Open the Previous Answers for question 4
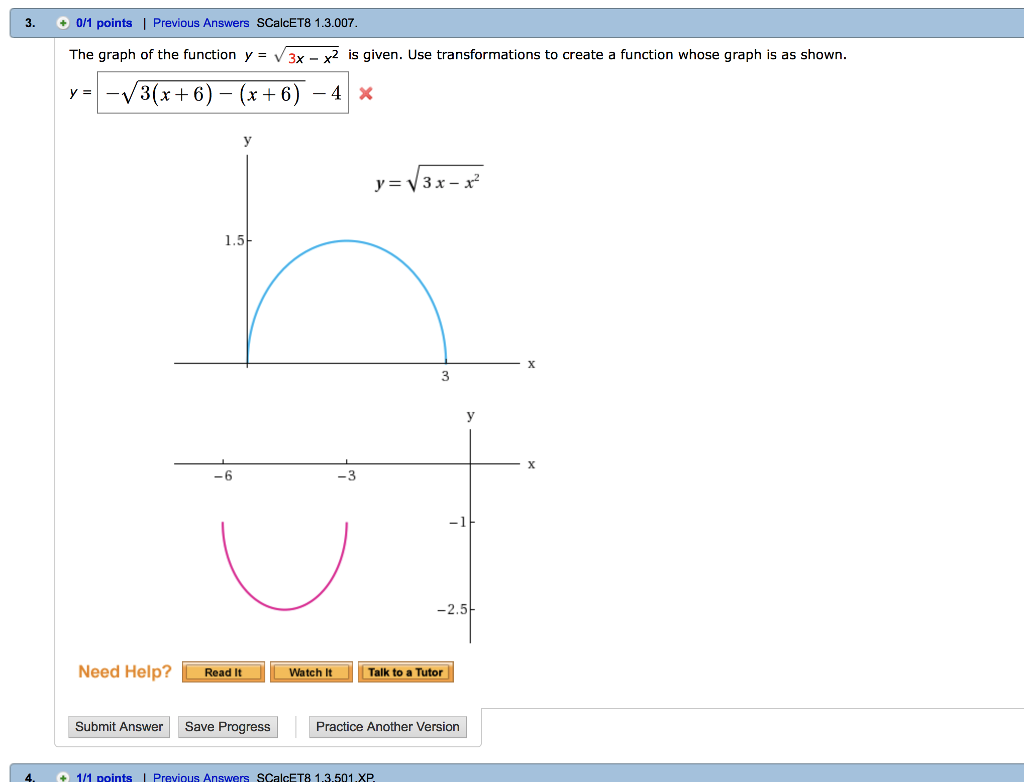The height and width of the screenshot is (782, 1024). click(x=200, y=777)
